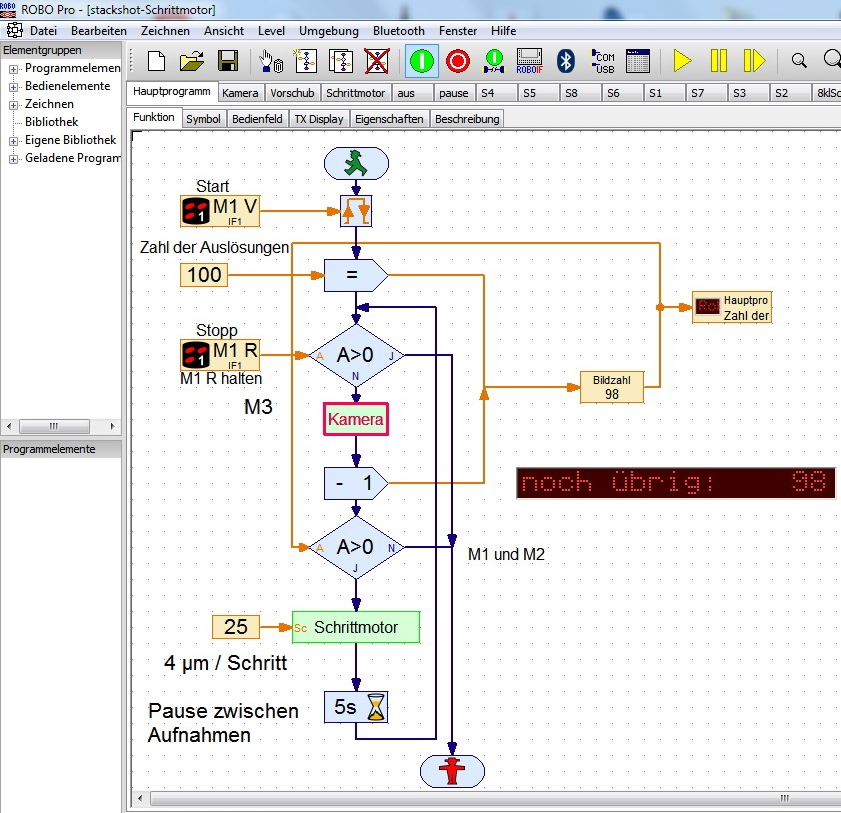Screen dimensions: 841x813
Task: Open the Eigenschaften tab
Action: (x=390, y=119)
